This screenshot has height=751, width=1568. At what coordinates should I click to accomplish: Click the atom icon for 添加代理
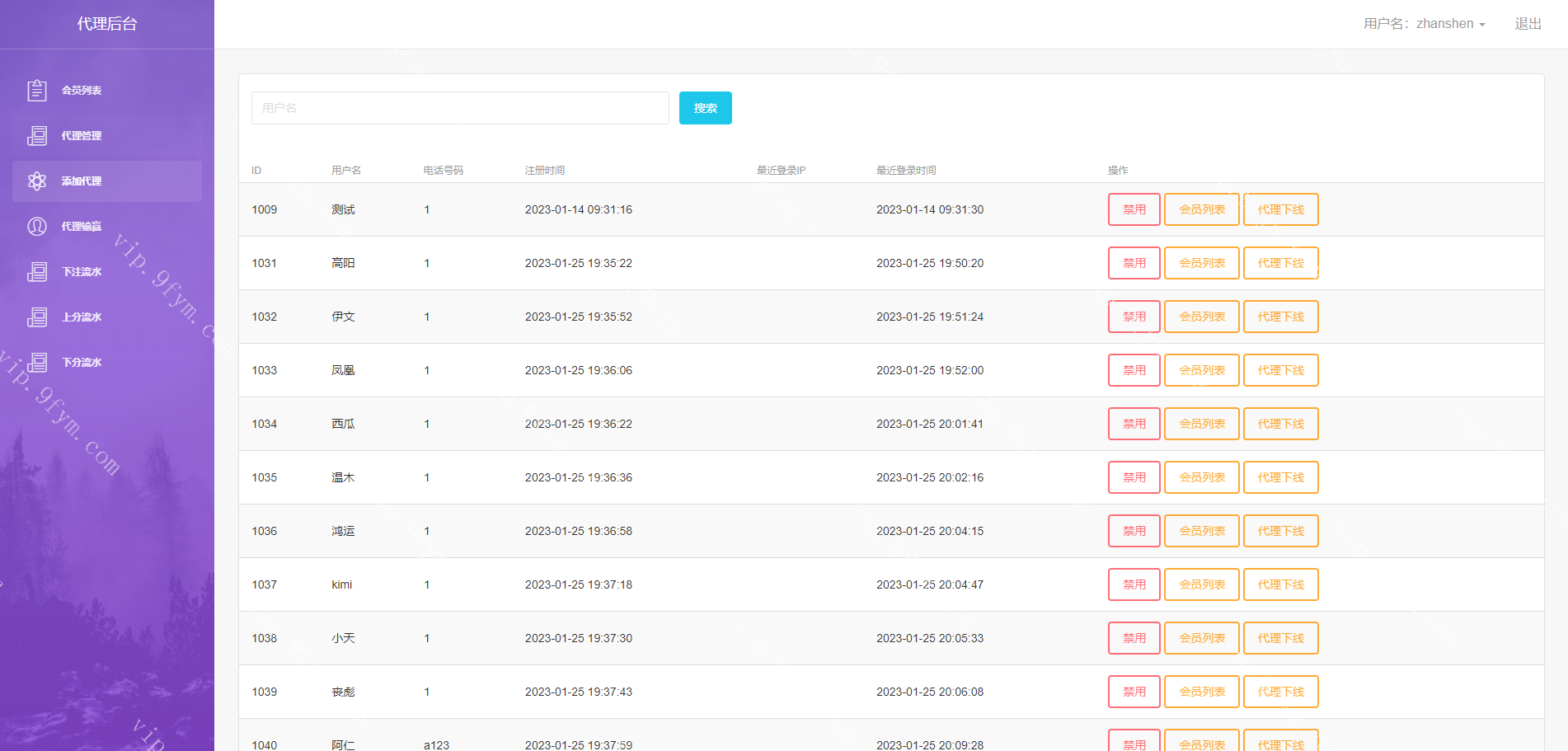coord(37,181)
